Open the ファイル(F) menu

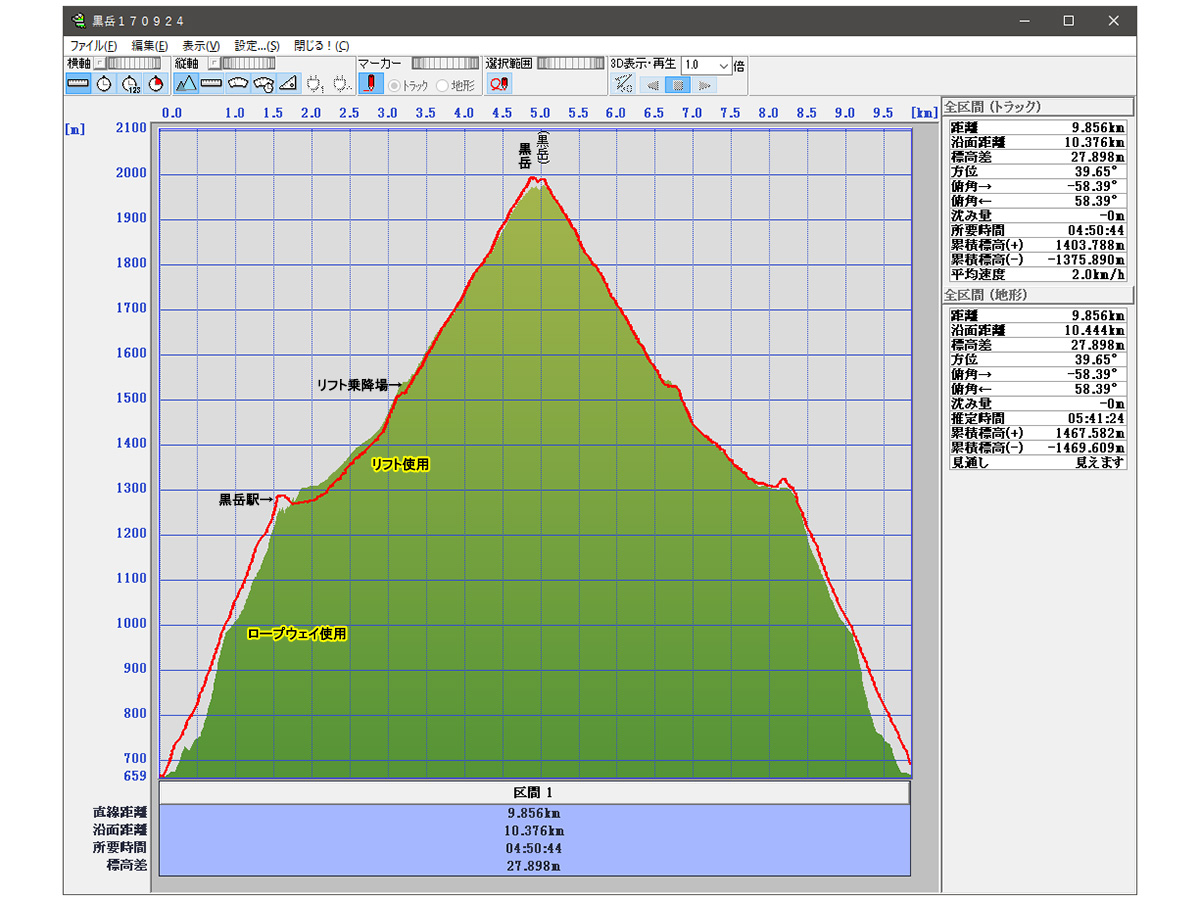point(93,46)
